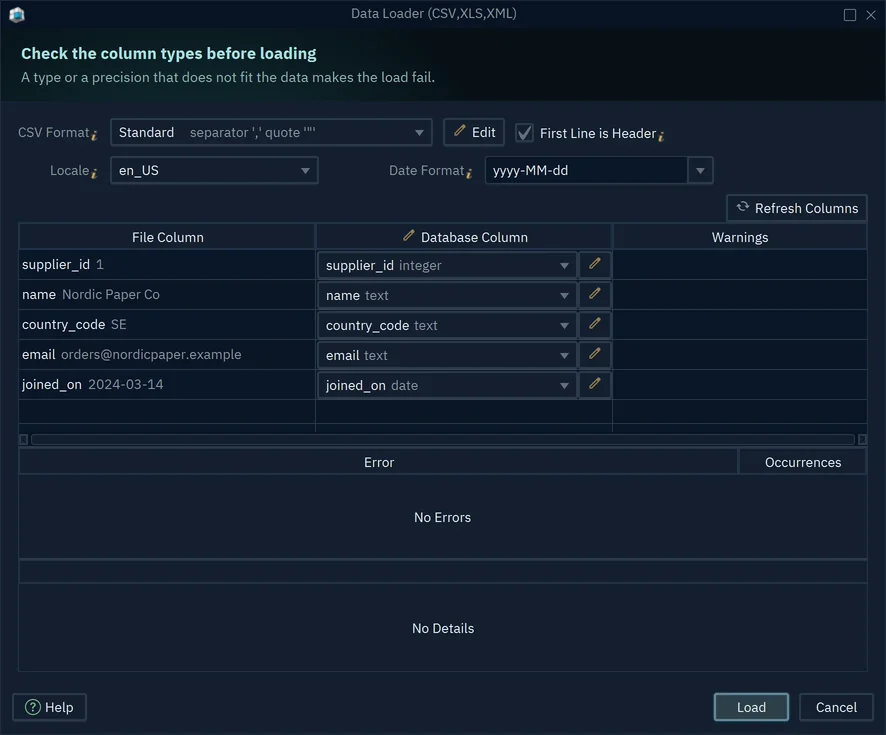
Task: Click the Edit CSV format button
Action: (x=474, y=132)
